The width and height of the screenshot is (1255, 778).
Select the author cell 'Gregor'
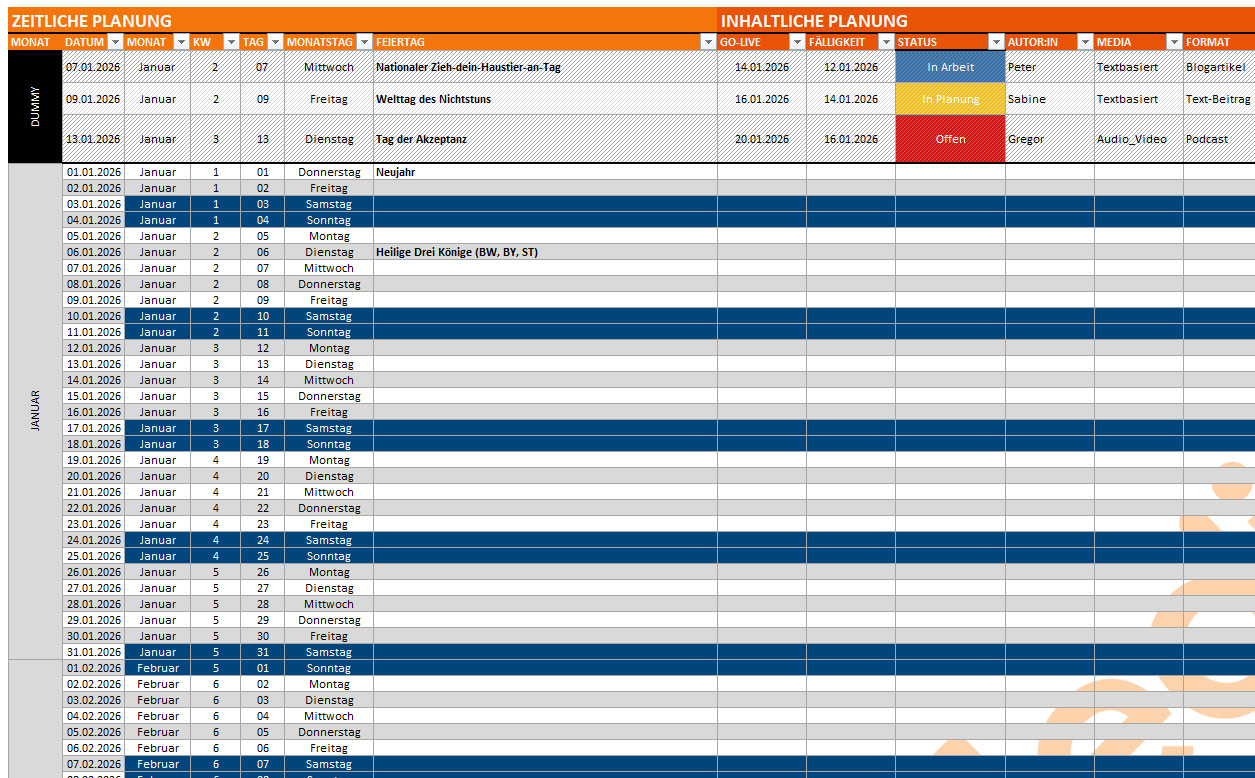click(x=1050, y=139)
